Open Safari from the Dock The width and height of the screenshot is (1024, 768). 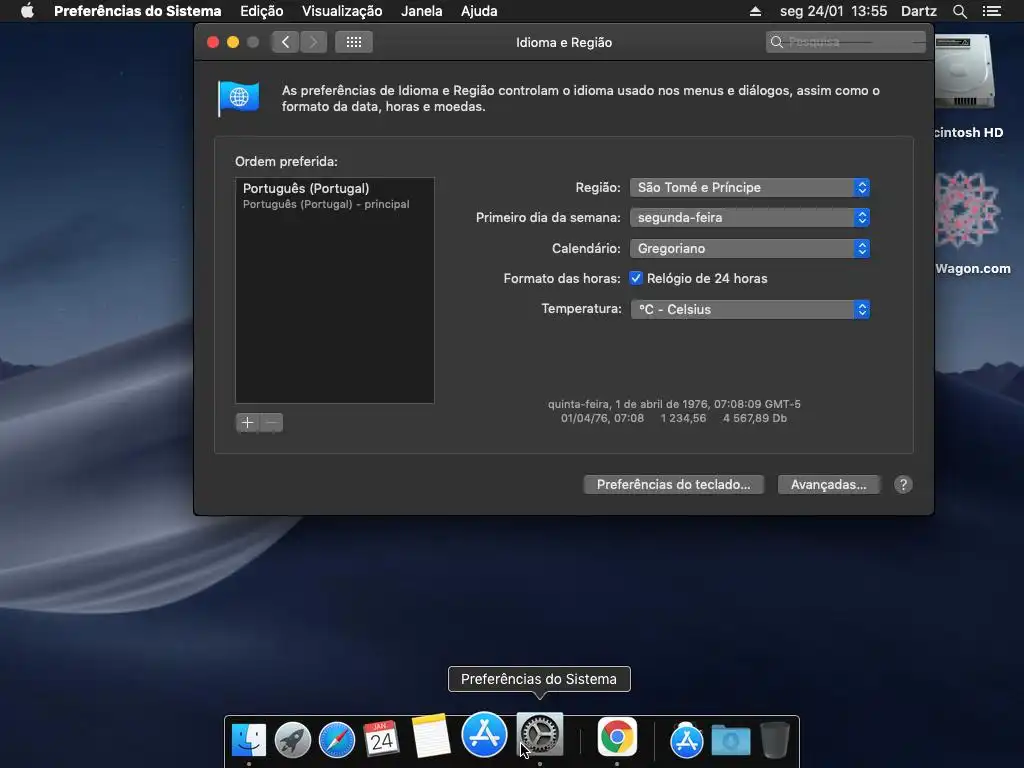(337, 739)
